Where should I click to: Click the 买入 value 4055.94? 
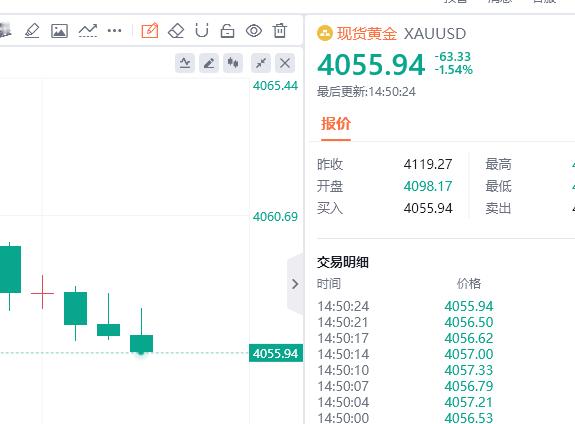click(428, 208)
